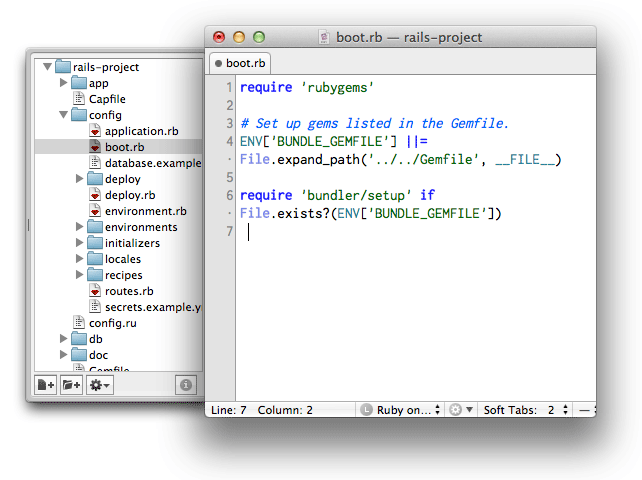
Task: Expand the app folder
Action: click(x=63, y=83)
